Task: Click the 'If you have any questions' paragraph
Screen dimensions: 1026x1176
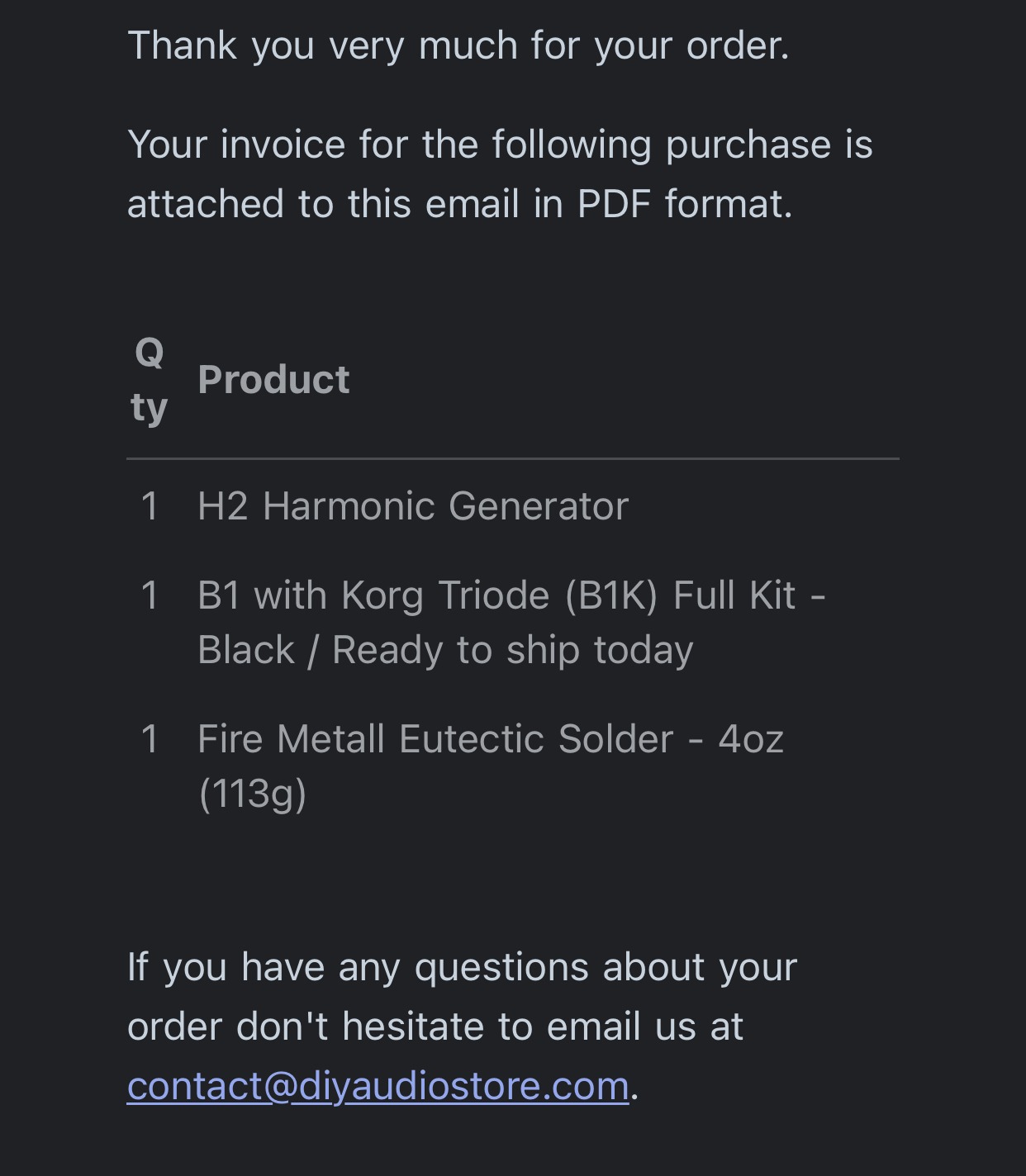Action: click(x=462, y=1026)
